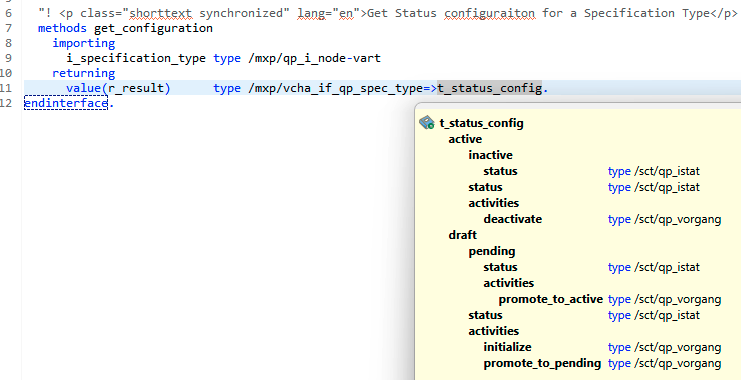Click /sct/qp_vorgang type next to promote_to_active

677,299
